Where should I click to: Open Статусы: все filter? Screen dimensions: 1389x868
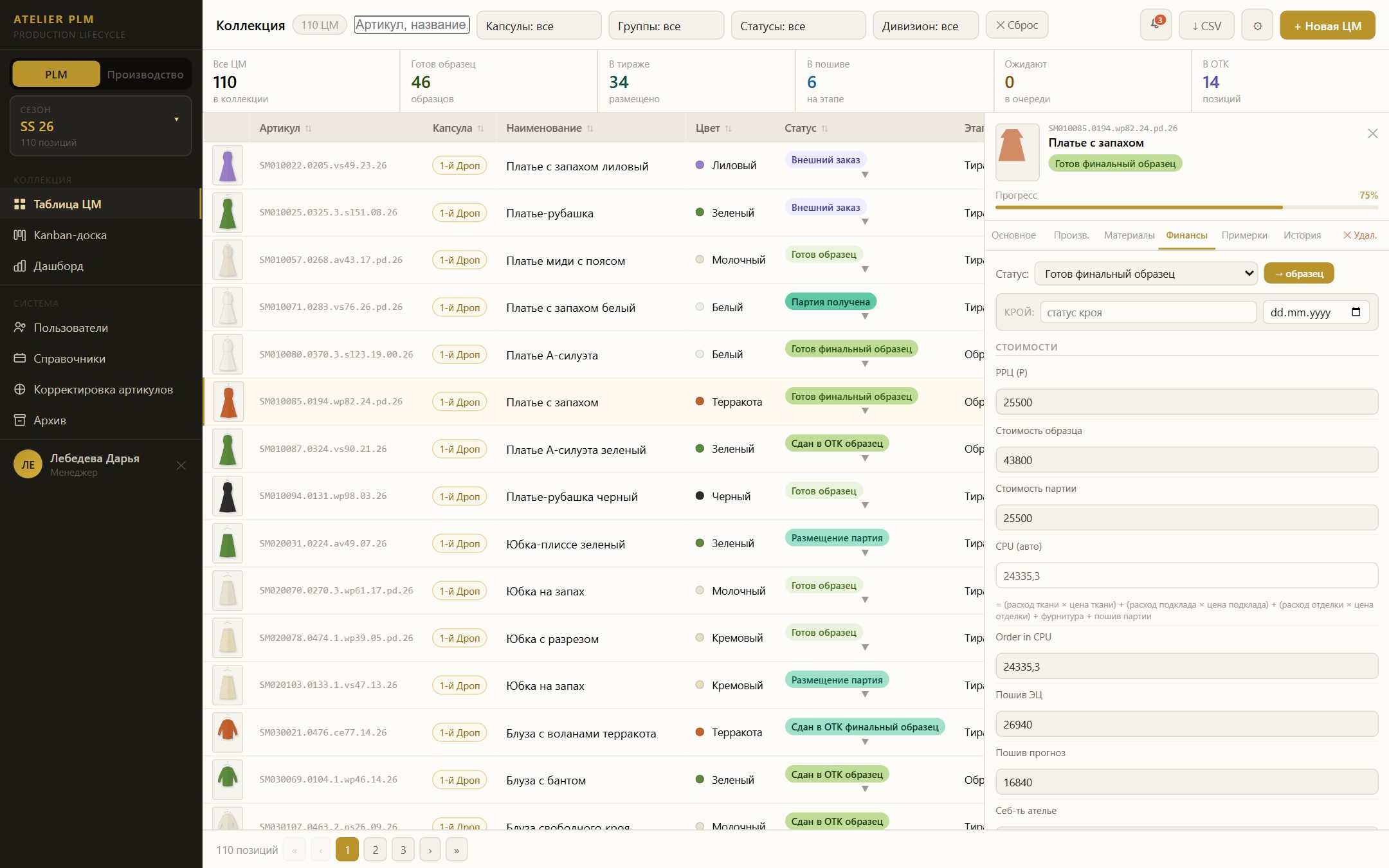[x=798, y=26]
